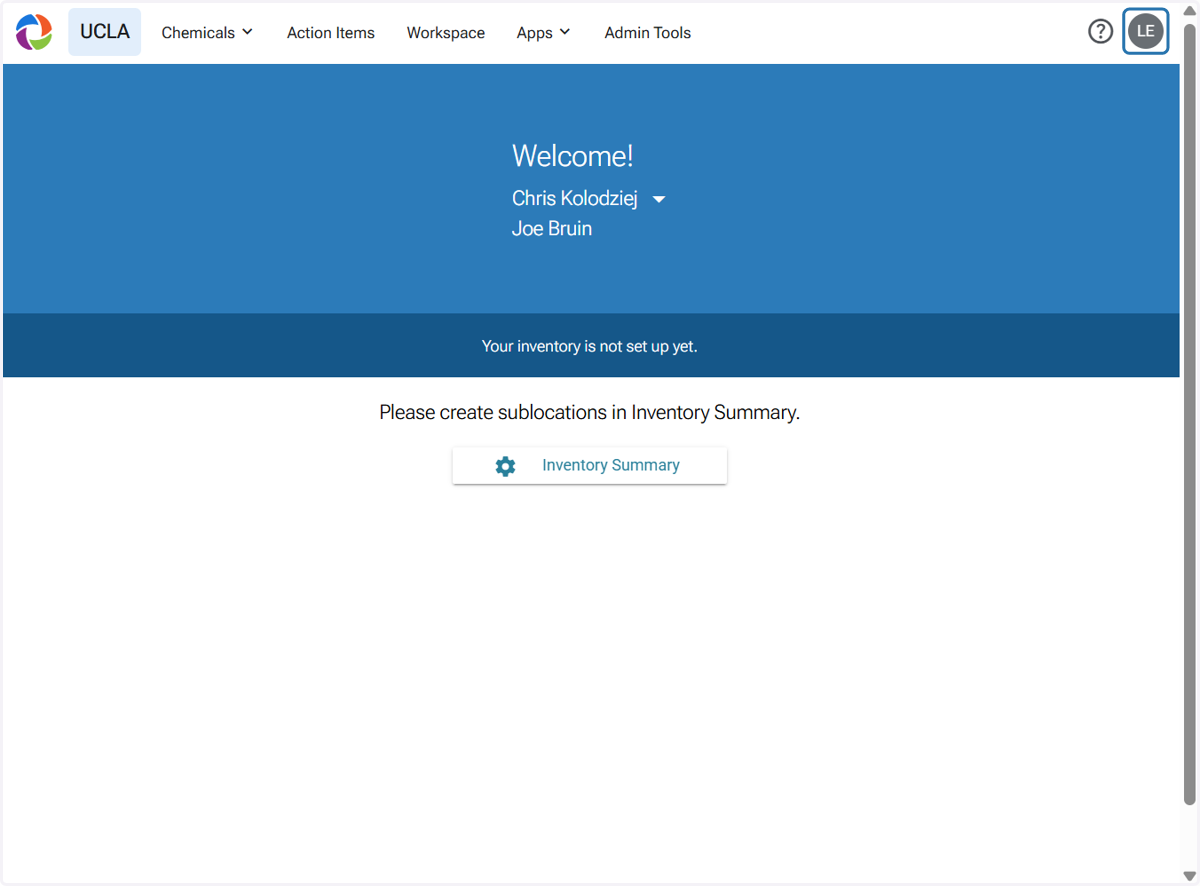
Task: Click the Joe Bruin name text
Action: pos(552,228)
